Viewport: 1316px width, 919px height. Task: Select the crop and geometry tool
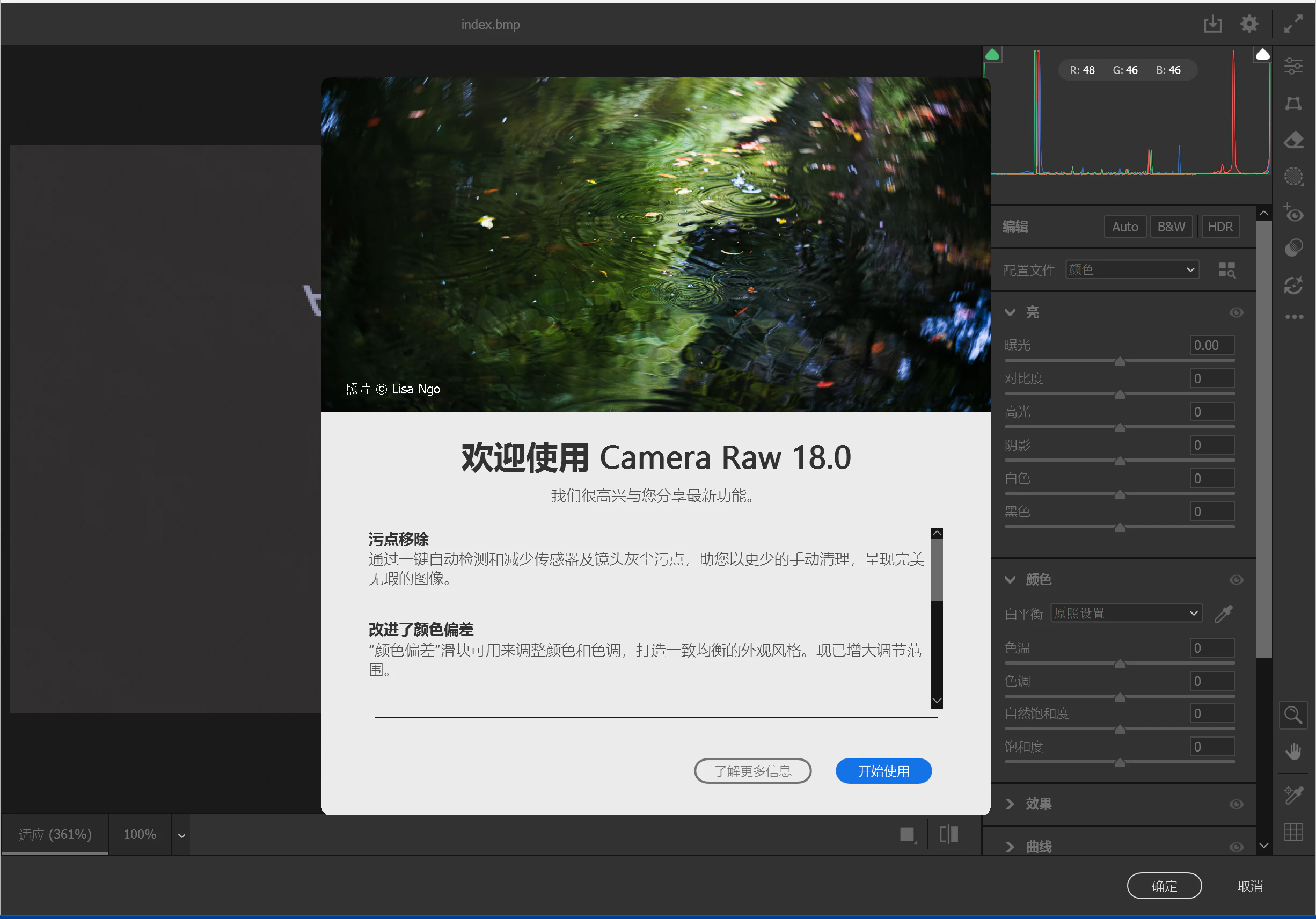1293,104
